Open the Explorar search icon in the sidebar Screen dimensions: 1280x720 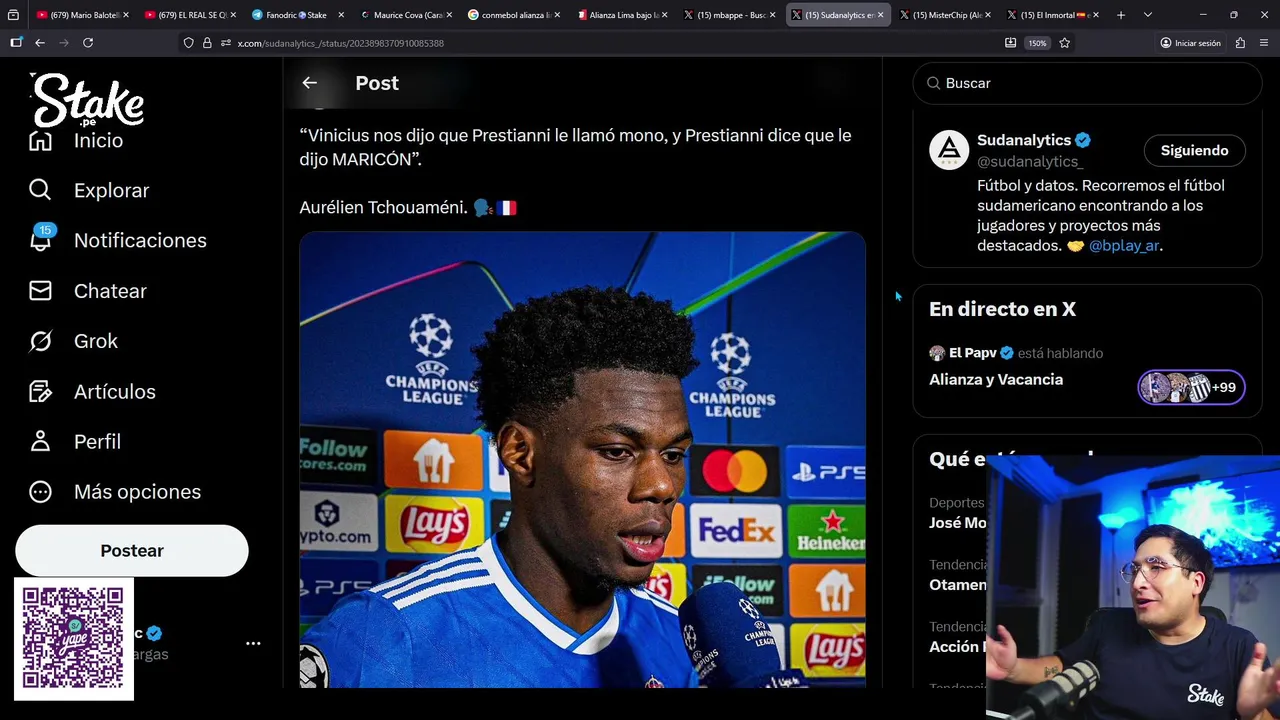tap(40, 190)
